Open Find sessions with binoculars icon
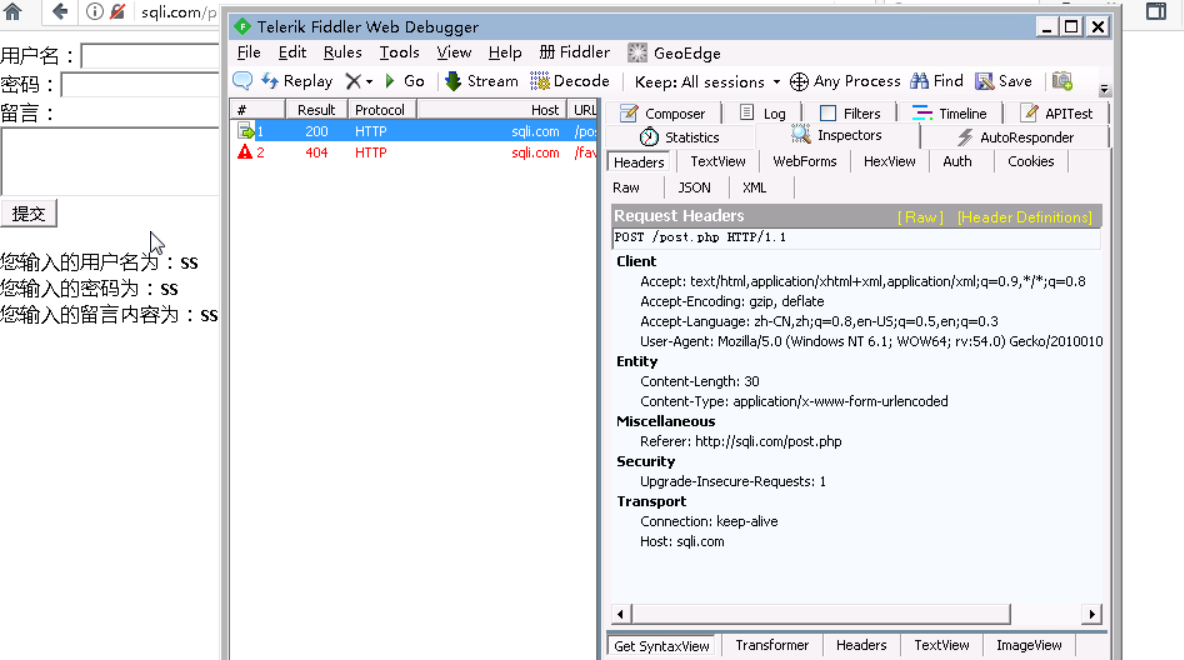The width and height of the screenshot is (1184, 660). click(937, 81)
